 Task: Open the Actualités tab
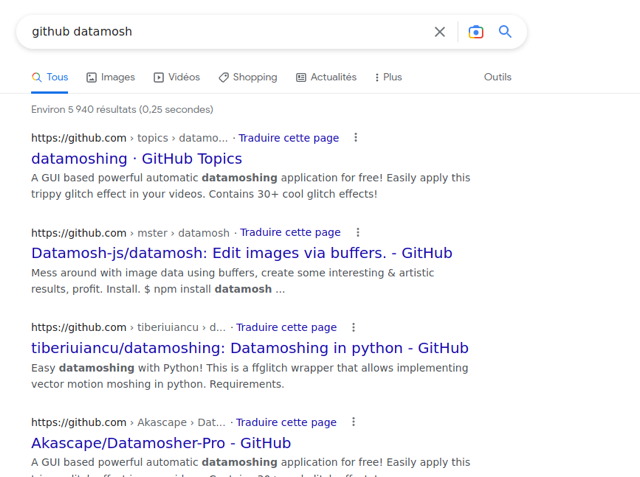(x=326, y=77)
